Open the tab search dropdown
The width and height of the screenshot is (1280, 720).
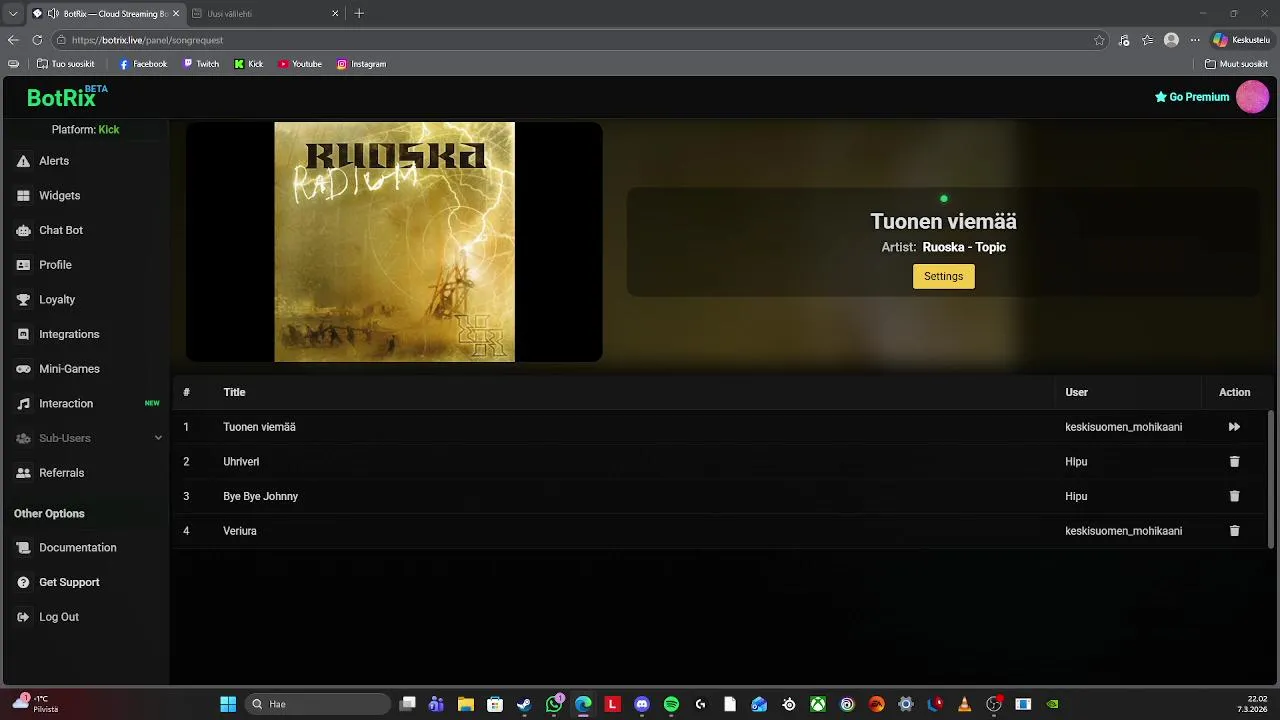[12, 14]
